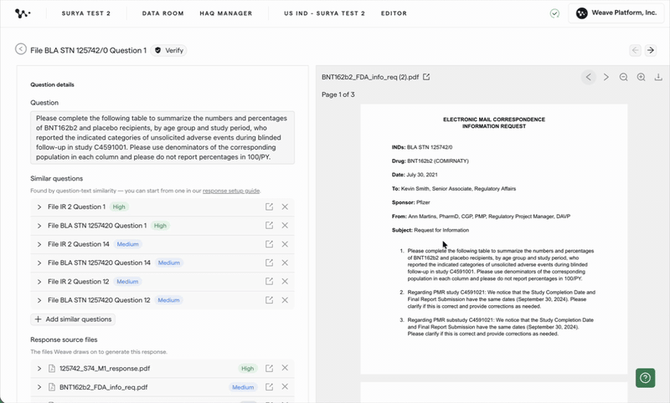
Task: Open the response setup guide link
Action: pos(231,191)
